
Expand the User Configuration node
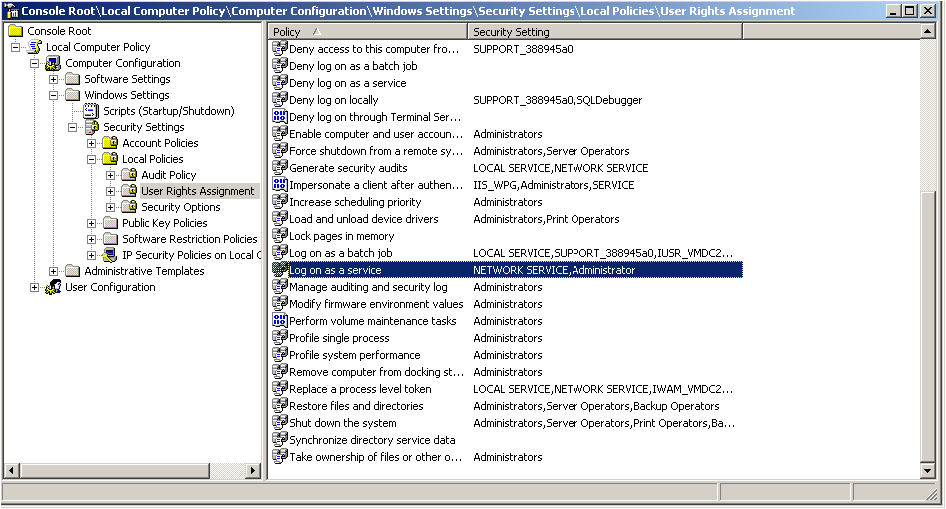tap(35, 287)
